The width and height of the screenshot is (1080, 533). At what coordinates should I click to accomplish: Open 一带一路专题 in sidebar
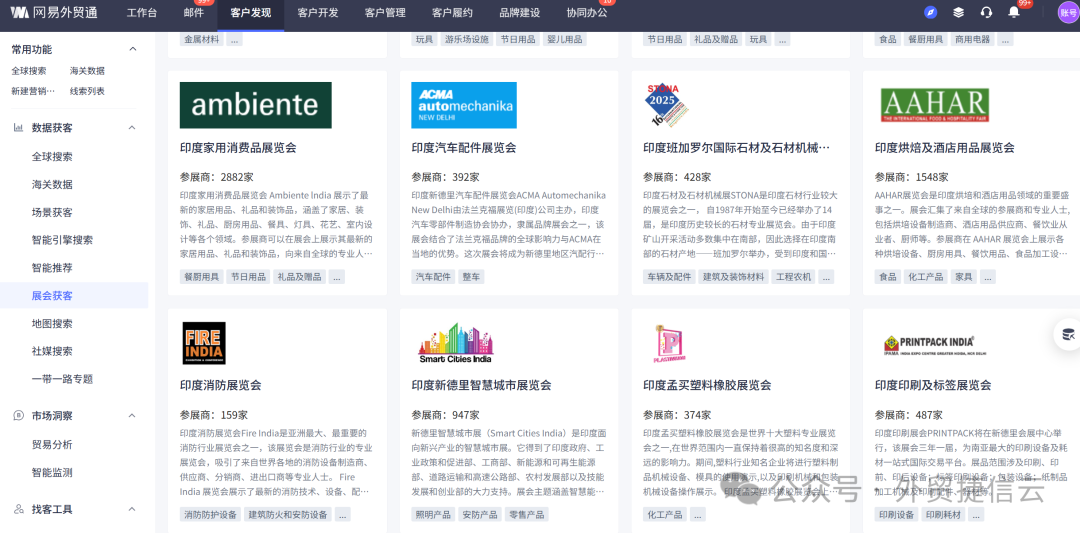click(62, 379)
